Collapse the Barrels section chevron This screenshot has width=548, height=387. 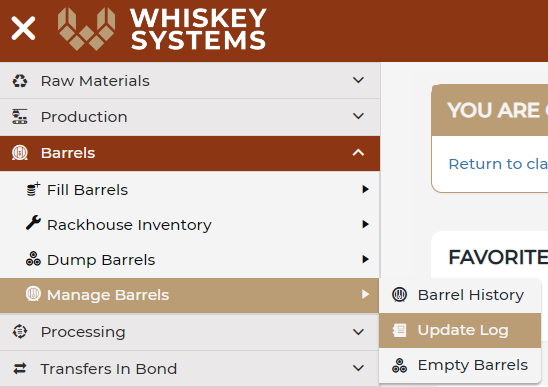click(358, 152)
